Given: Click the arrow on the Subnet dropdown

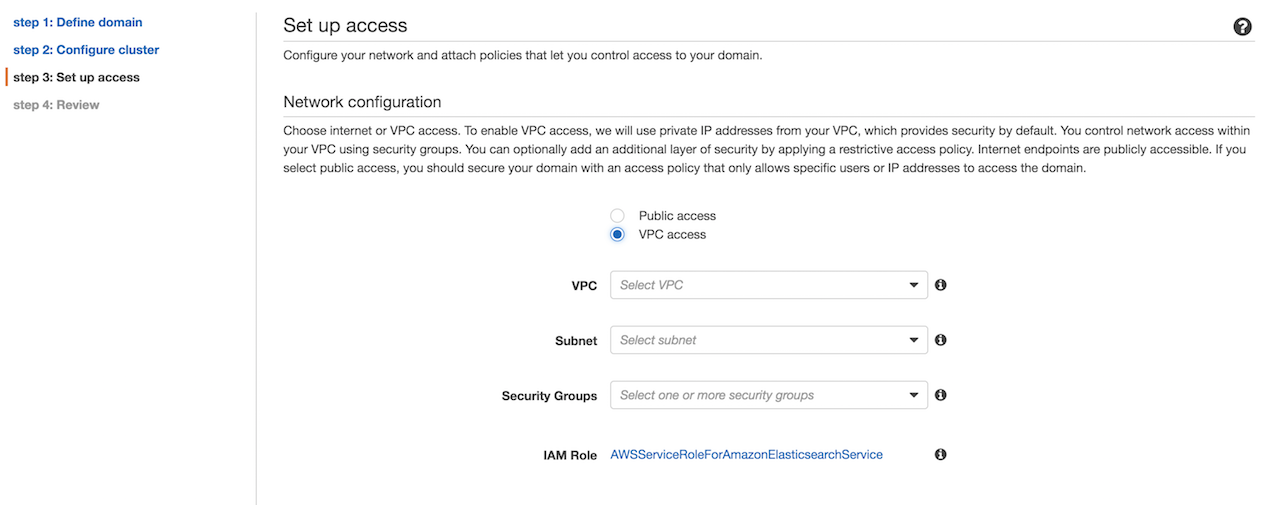Looking at the screenshot, I should (x=914, y=340).
